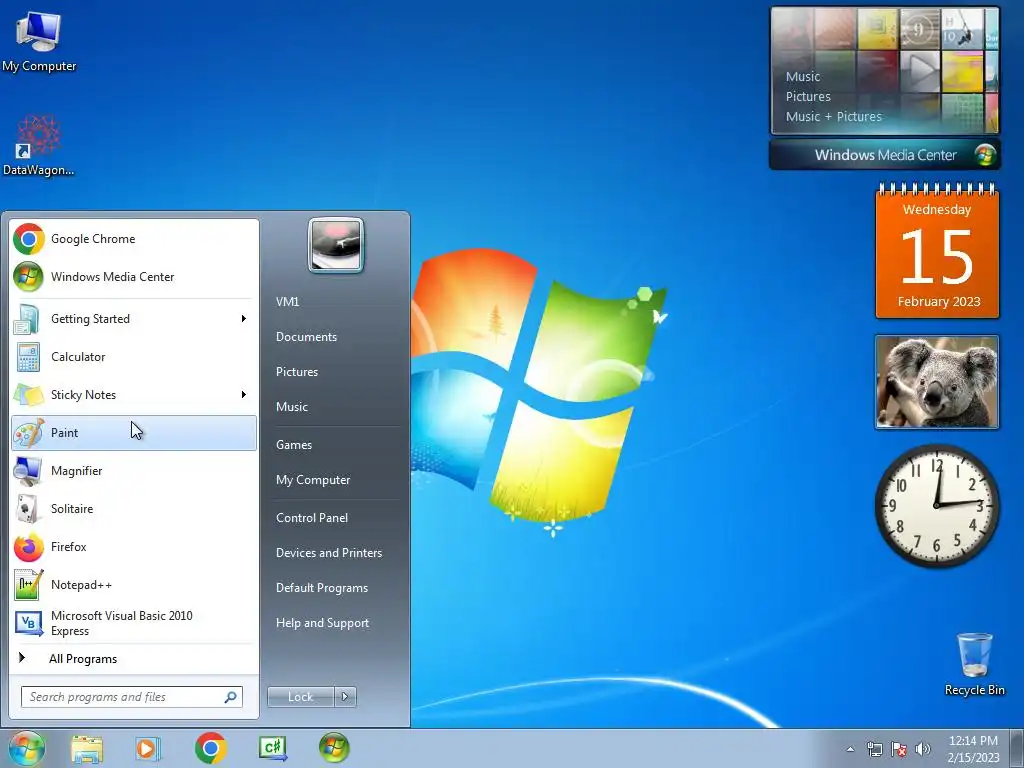This screenshot has width=1024, height=768.
Task: Select the My Computer desktop icon
Action: pos(39,42)
